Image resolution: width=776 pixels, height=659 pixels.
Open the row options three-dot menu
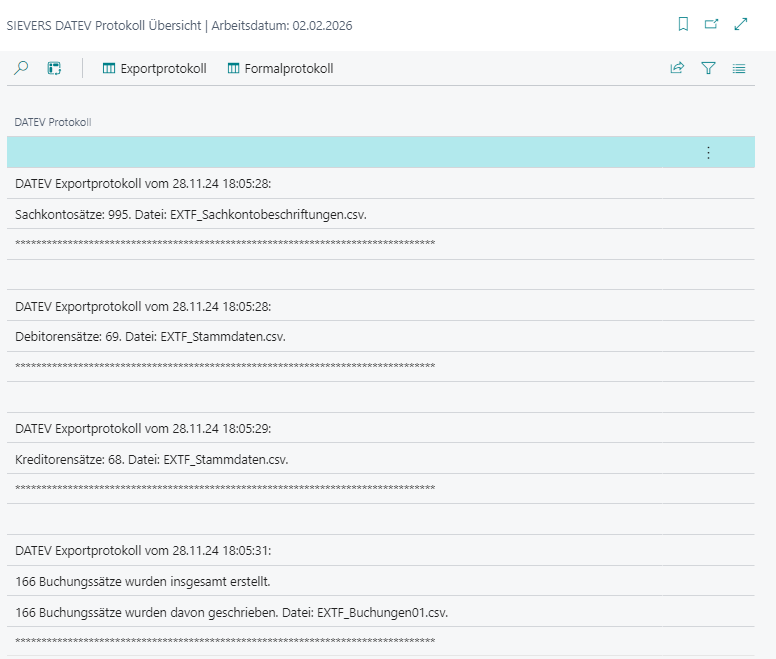point(708,153)
